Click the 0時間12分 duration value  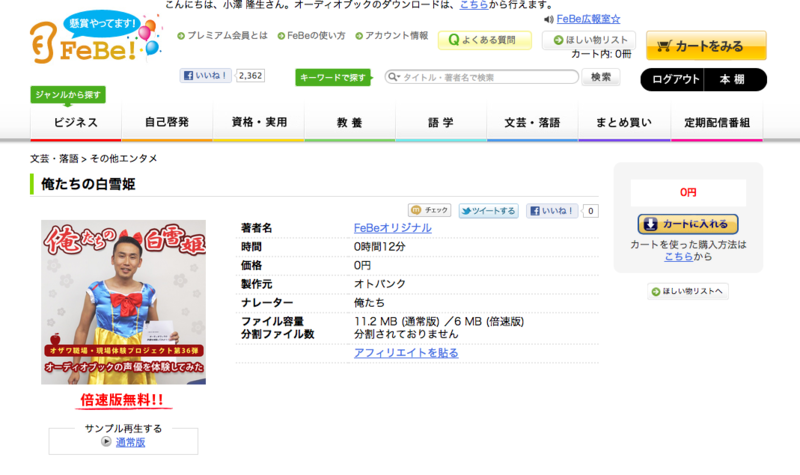pos(380,246)
